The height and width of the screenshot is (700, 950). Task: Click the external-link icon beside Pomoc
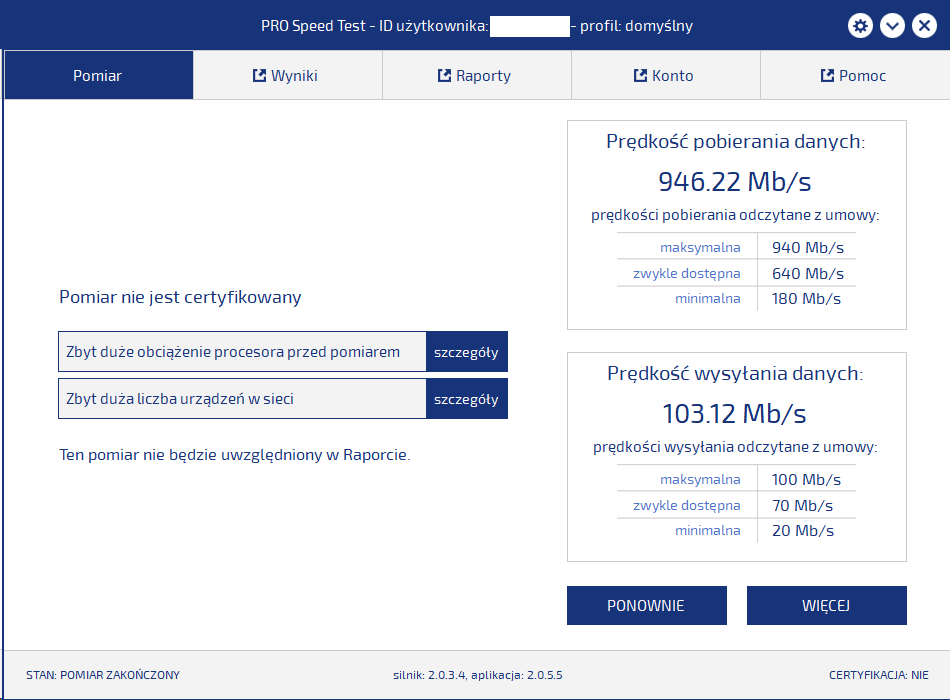coord(827,76)
